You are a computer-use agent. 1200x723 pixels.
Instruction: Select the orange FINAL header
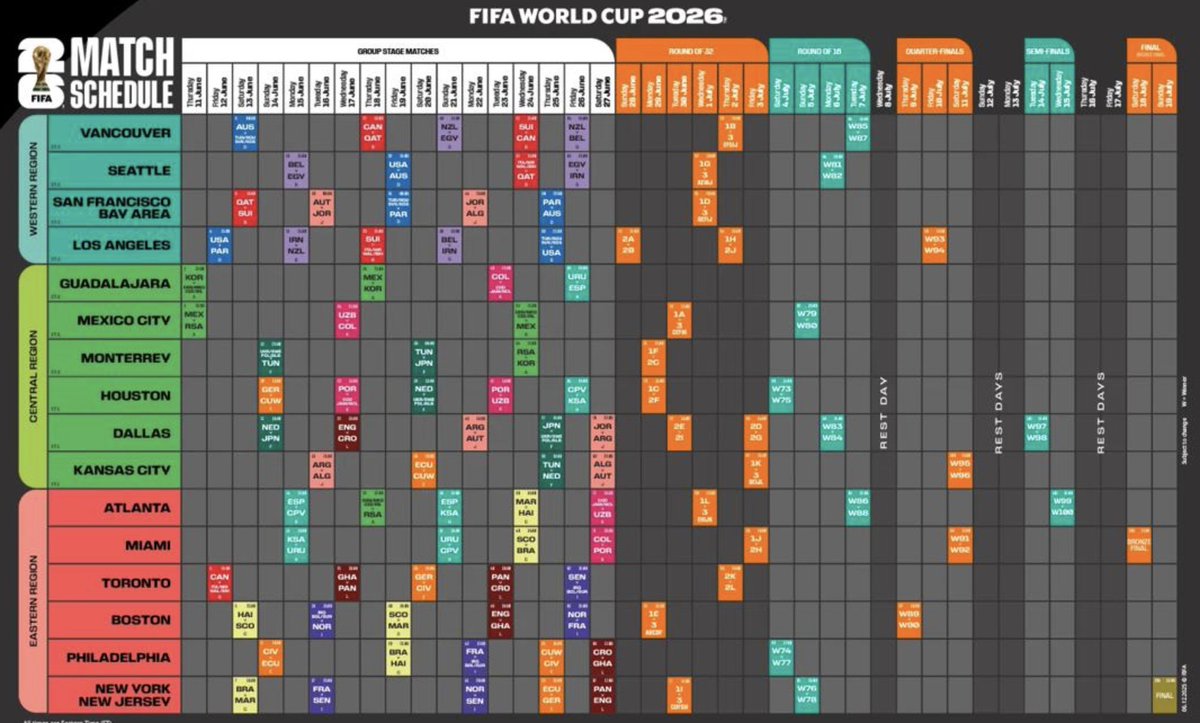click(1152, 50)
